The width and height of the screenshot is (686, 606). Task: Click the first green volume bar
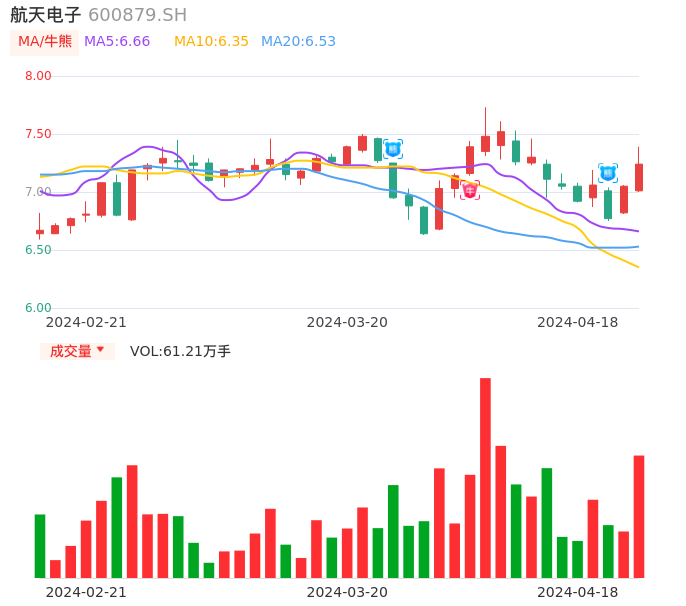pos(40,546)
